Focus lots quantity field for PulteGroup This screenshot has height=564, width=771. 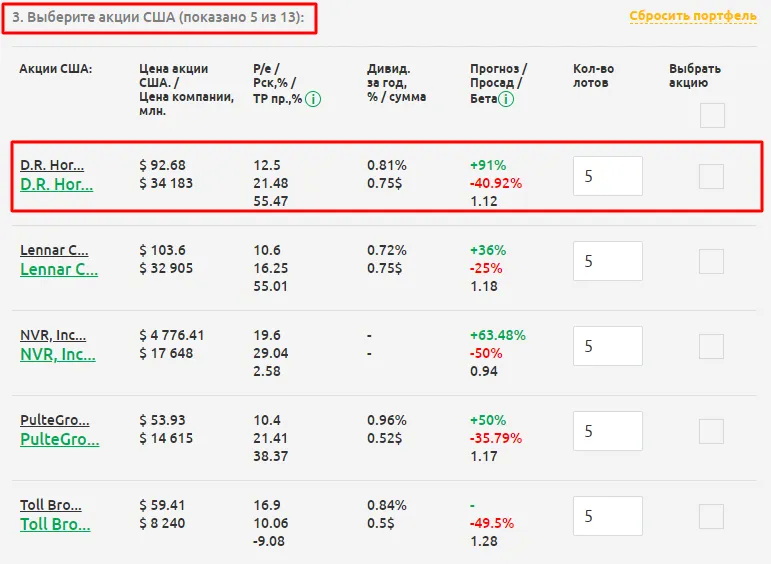(x=608, y=431)
